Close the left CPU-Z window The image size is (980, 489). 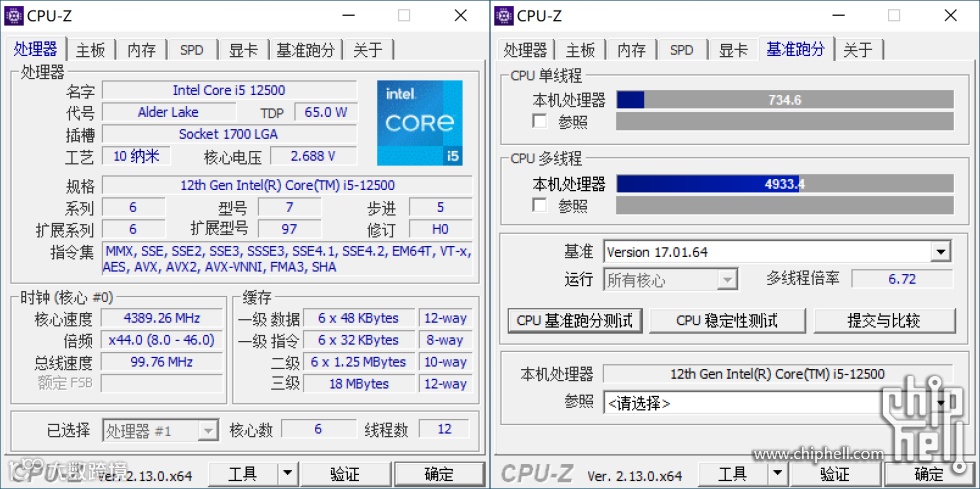coord(461,16)
